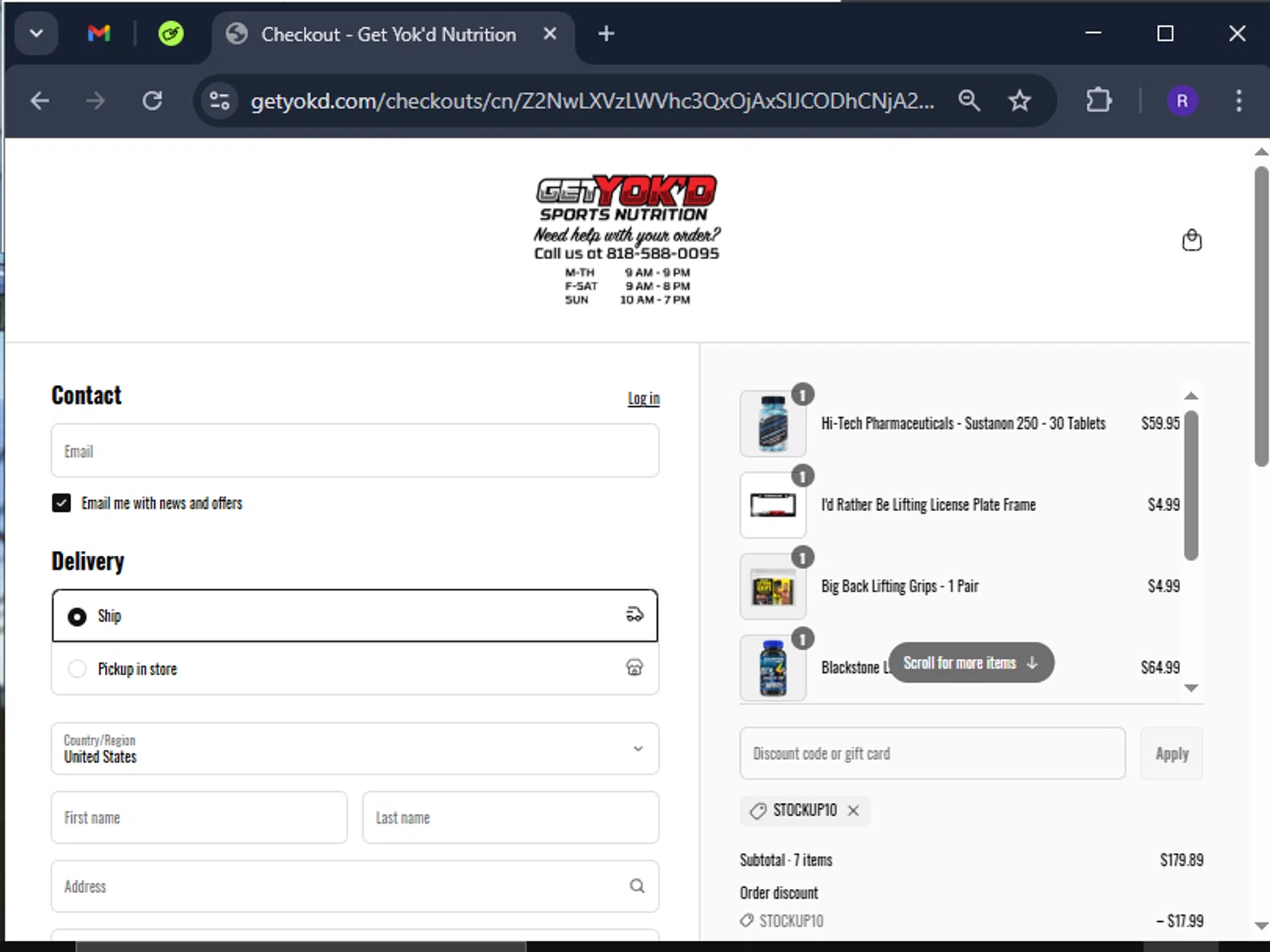Click Big Back Lifting Grips - 1 Pair text
This screenshot has width=1270, height=952.
click(899, 586)
